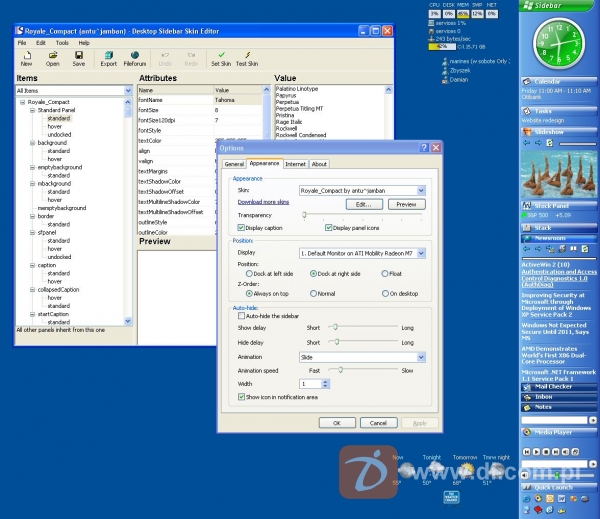Click the green analog clock in the sidebar

[559, 42]
